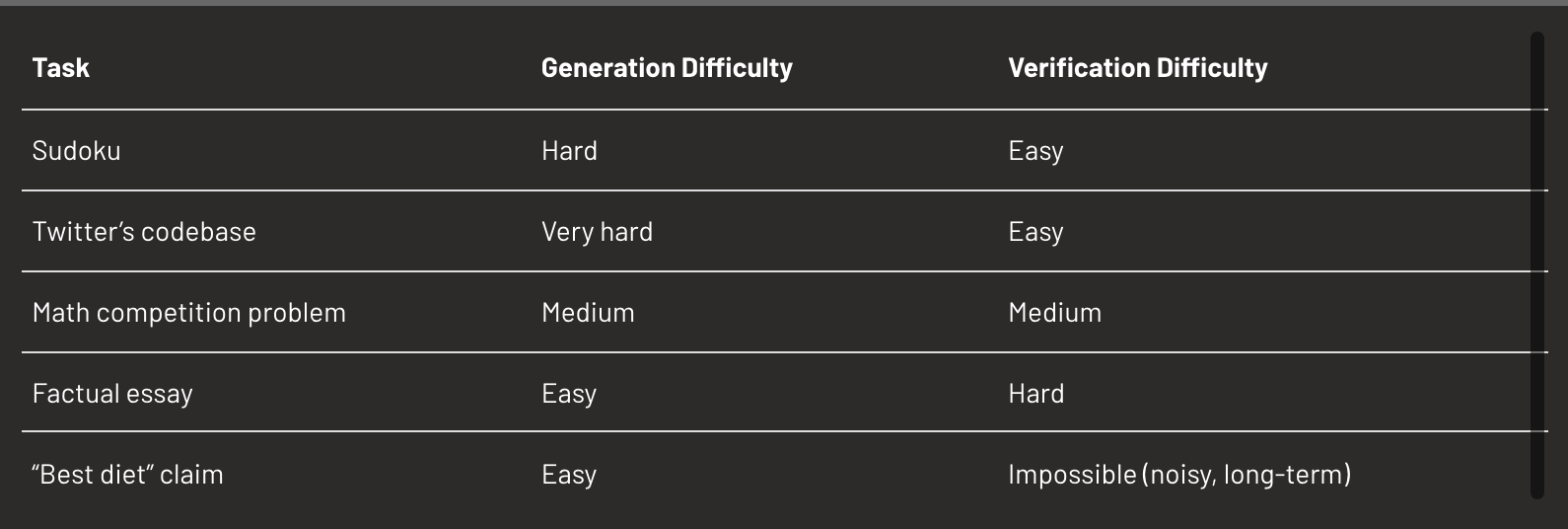Click Medium under Generation Difficulty

[588, 313]
